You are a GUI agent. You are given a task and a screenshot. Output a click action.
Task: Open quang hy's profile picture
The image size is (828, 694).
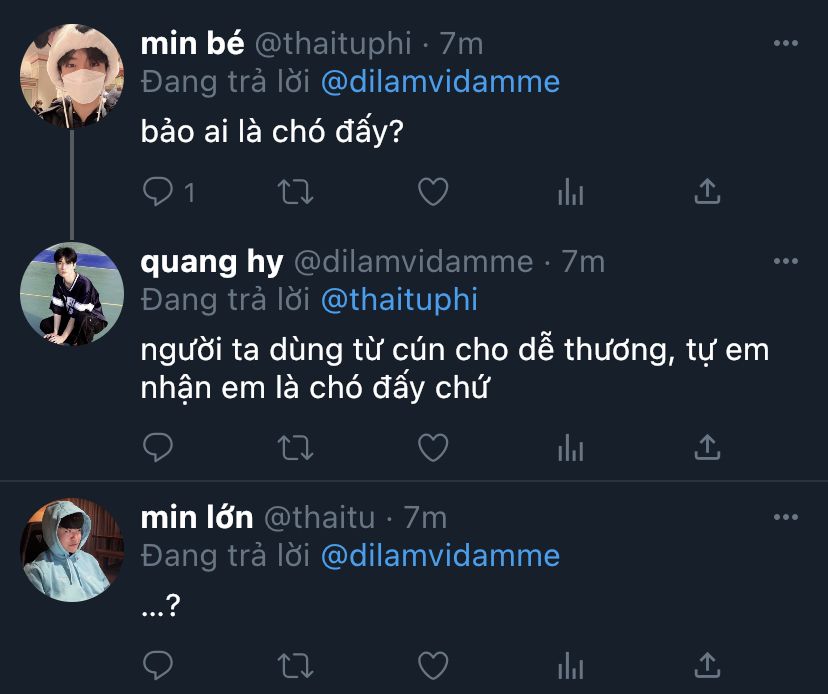[x=71, y=294]
